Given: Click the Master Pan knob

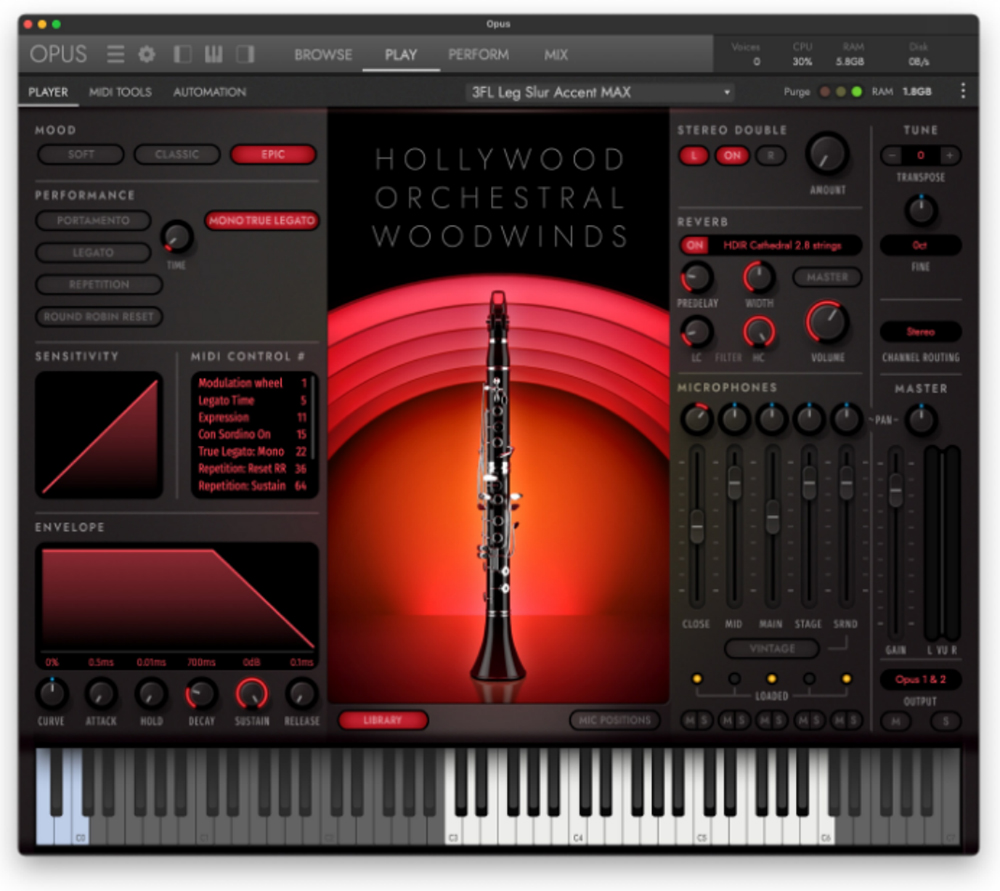Looking at the screenshot, I should 920,419.
